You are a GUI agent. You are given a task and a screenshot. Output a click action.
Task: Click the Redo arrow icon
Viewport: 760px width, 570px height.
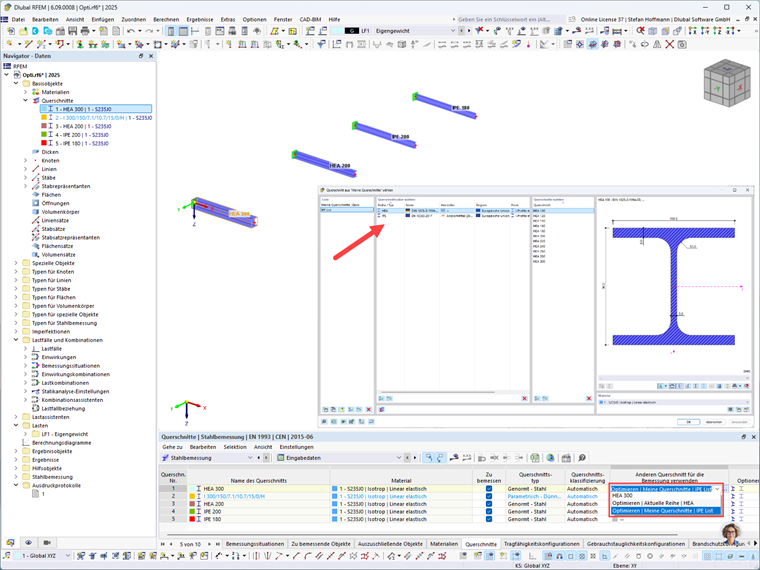click(x=149, y=31)
